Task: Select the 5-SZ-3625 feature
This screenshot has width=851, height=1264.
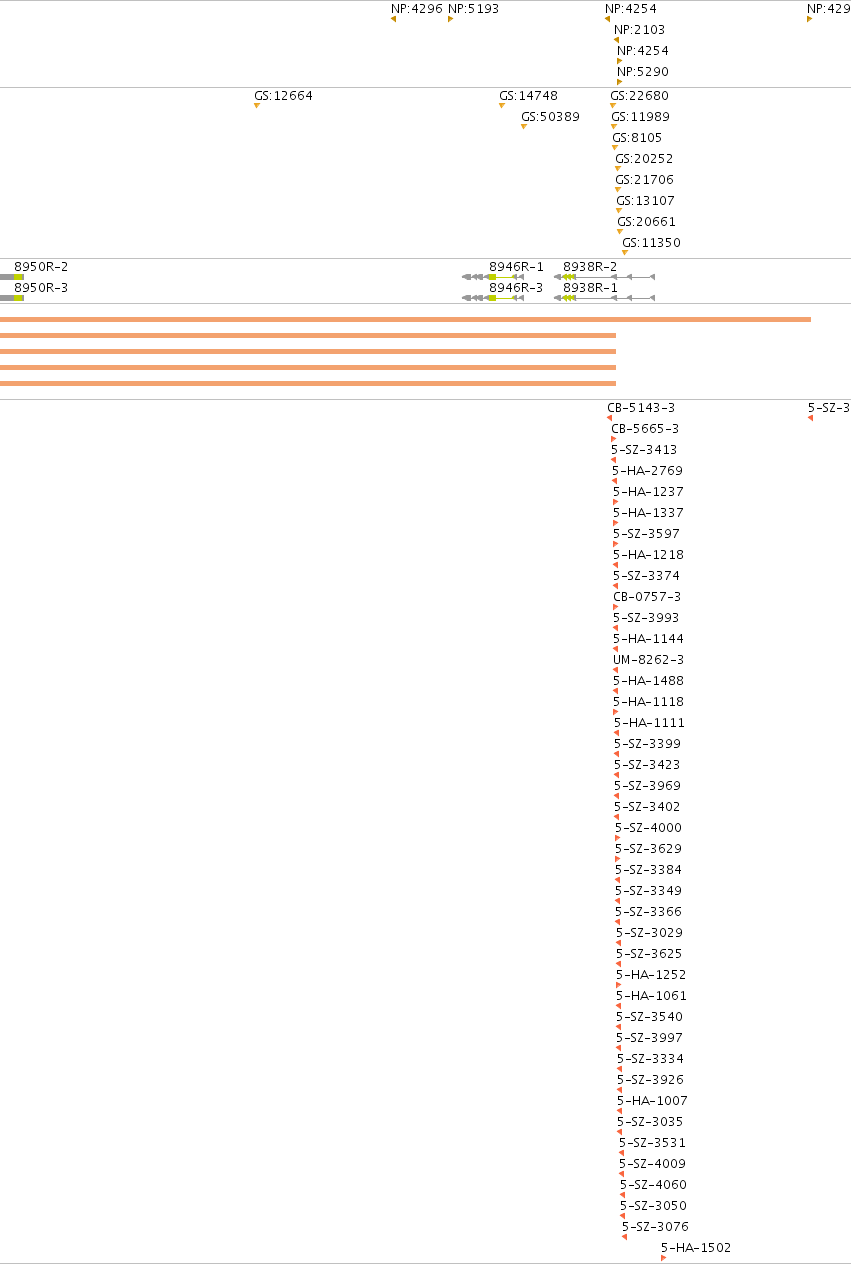Action: coord(649,954)
